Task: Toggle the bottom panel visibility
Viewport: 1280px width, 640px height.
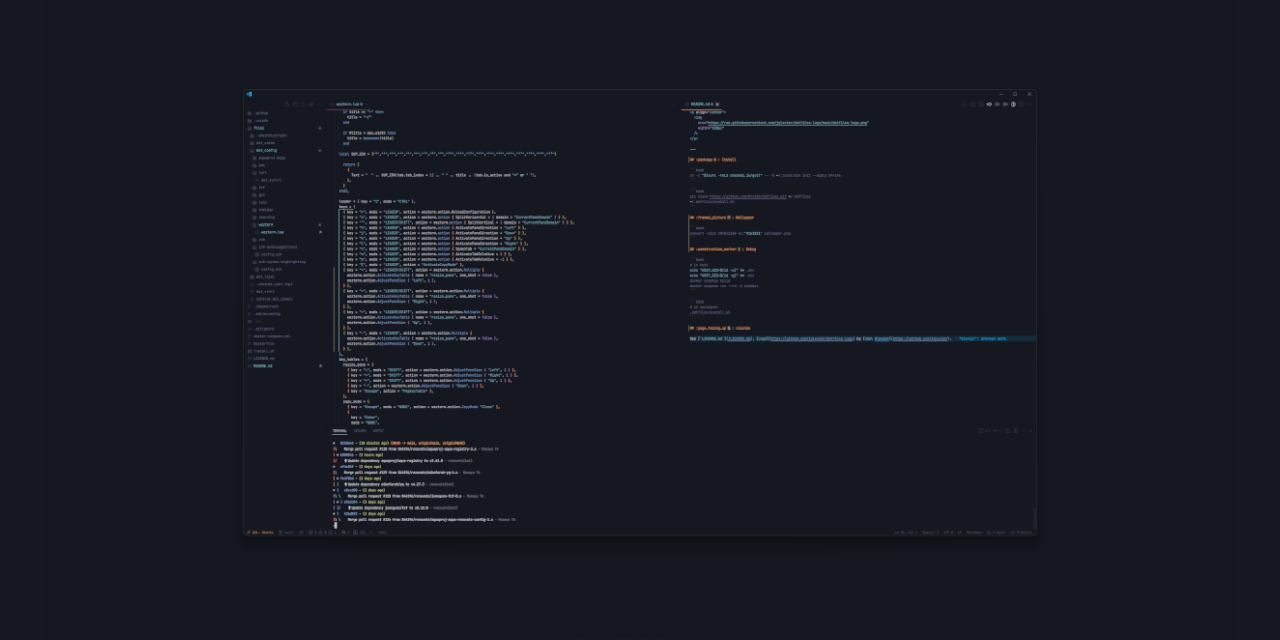Action: (x=997, y=104)
